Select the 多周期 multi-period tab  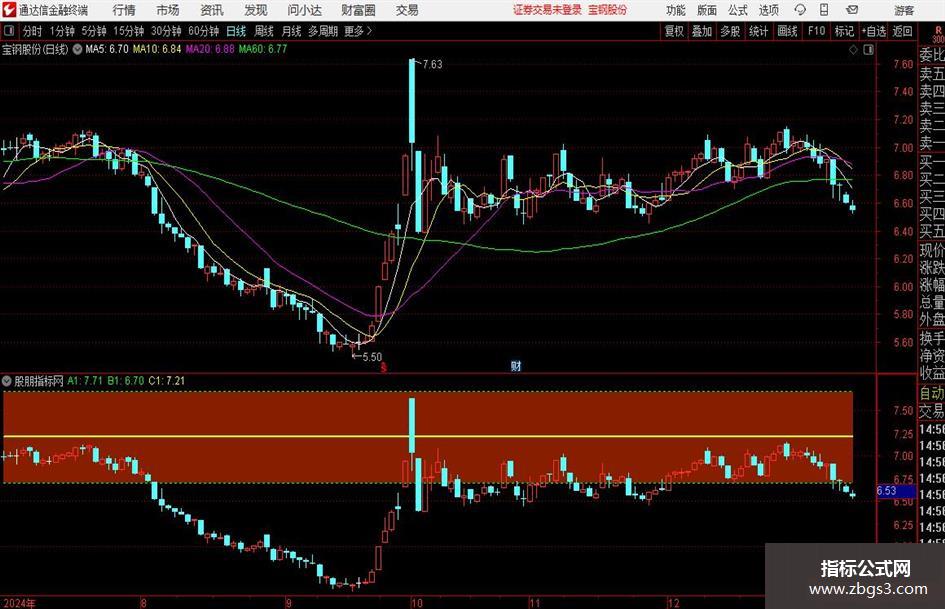[x=323, y=31]
